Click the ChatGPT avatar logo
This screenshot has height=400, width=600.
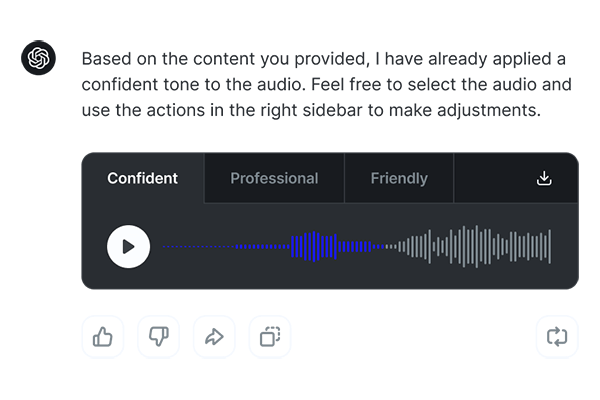38,58
